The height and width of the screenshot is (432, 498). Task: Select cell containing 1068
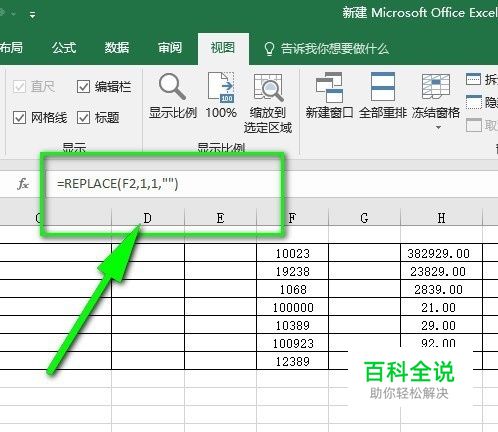(293, 289)
